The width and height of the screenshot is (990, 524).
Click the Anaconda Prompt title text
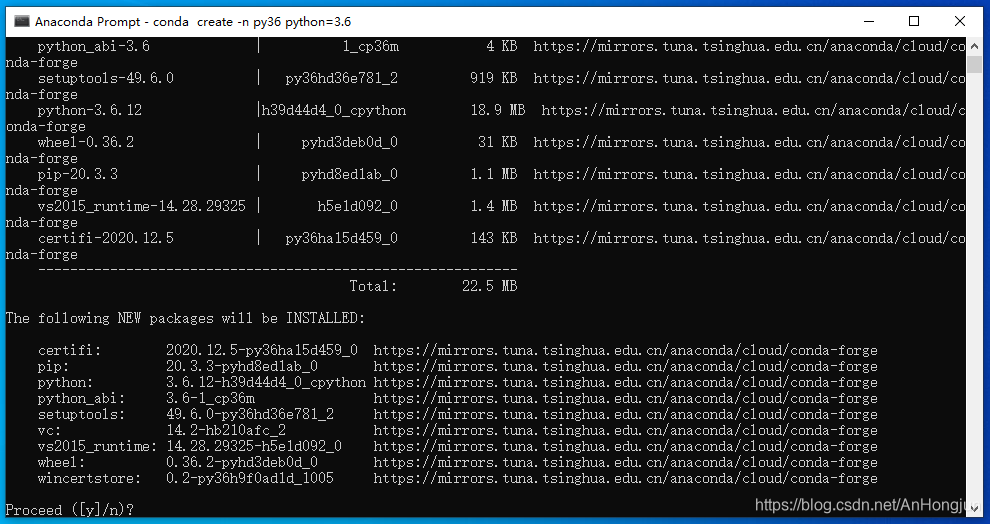(193, 21)
